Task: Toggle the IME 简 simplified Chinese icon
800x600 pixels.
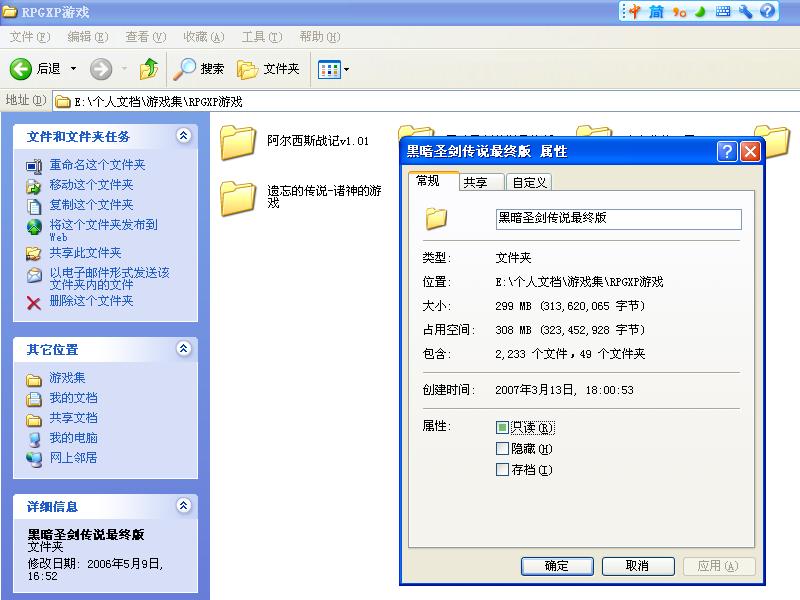Action: click(x=656, y=11)
